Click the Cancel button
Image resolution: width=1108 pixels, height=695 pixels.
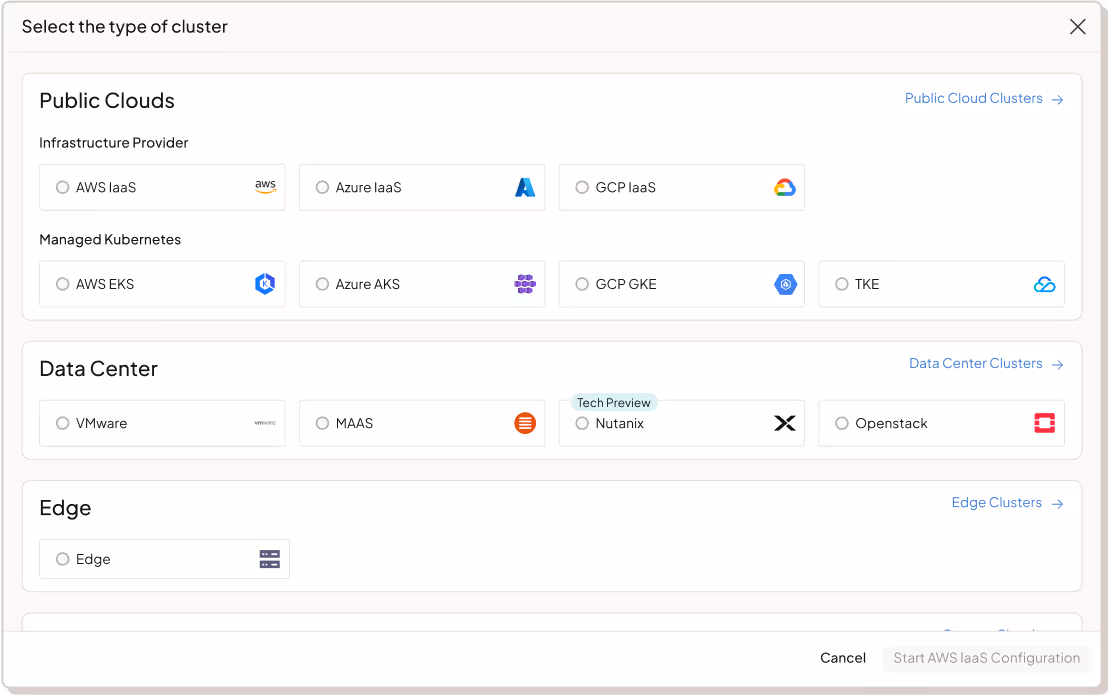pyautogui.click(x=843, y=658)
